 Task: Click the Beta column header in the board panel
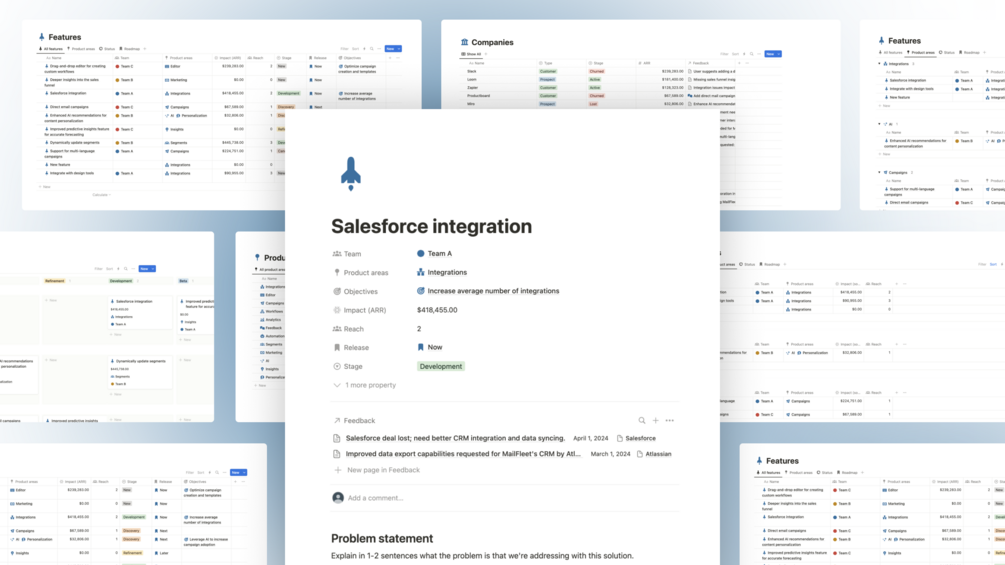point(183,281)
